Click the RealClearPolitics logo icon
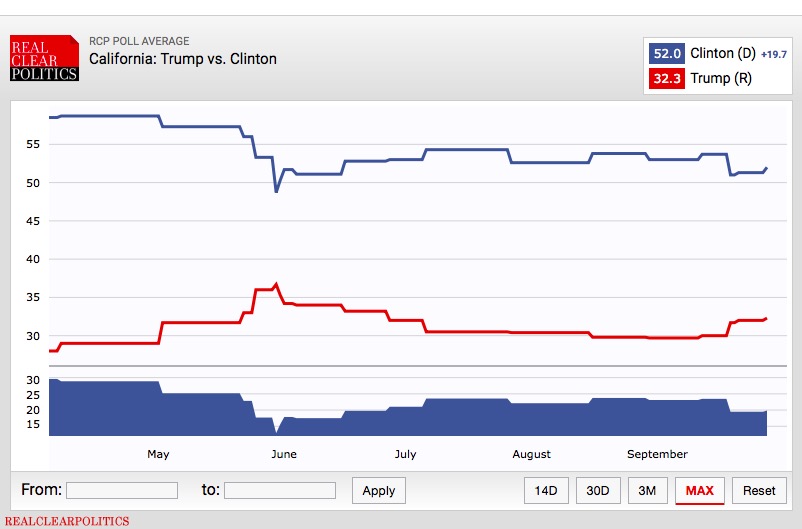Image resolution: width=802 pixels, height=529 pixels. click(44, 58)
